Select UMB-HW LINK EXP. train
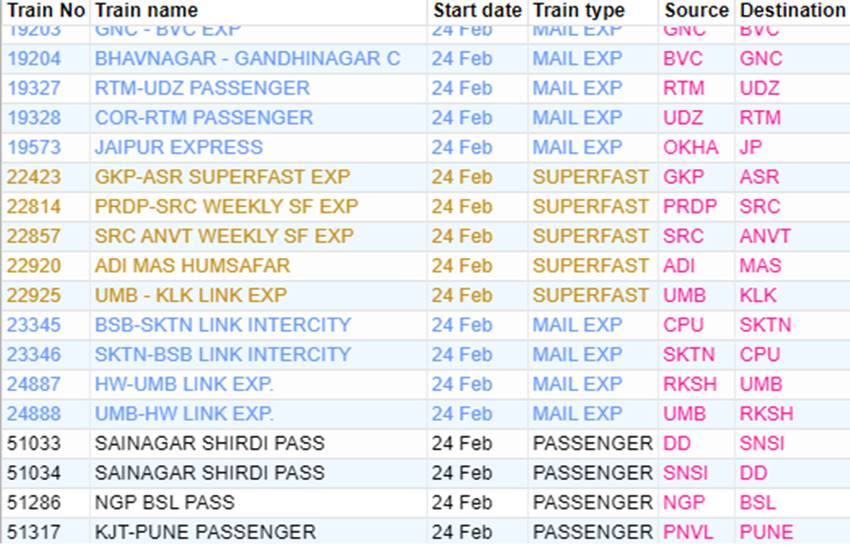850x550 pixels. click(184, 414)
